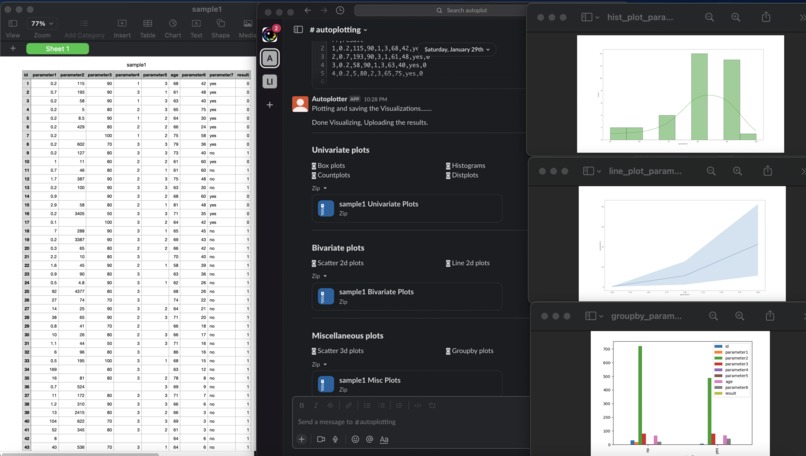Open sample1 Misc Plots zip file
Screen dimensions: 806x456
407,383
